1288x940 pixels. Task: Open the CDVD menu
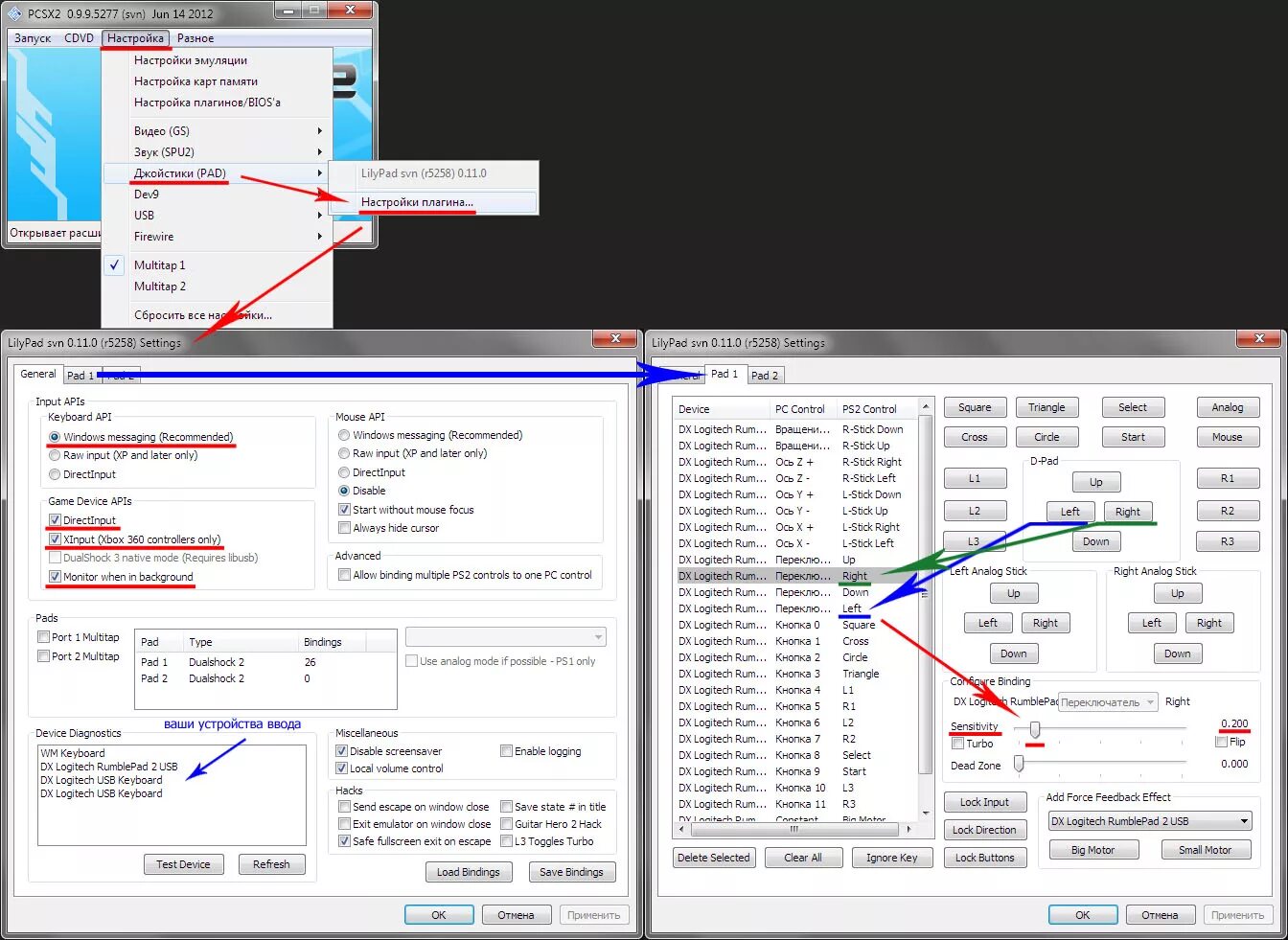pos(80,38)
